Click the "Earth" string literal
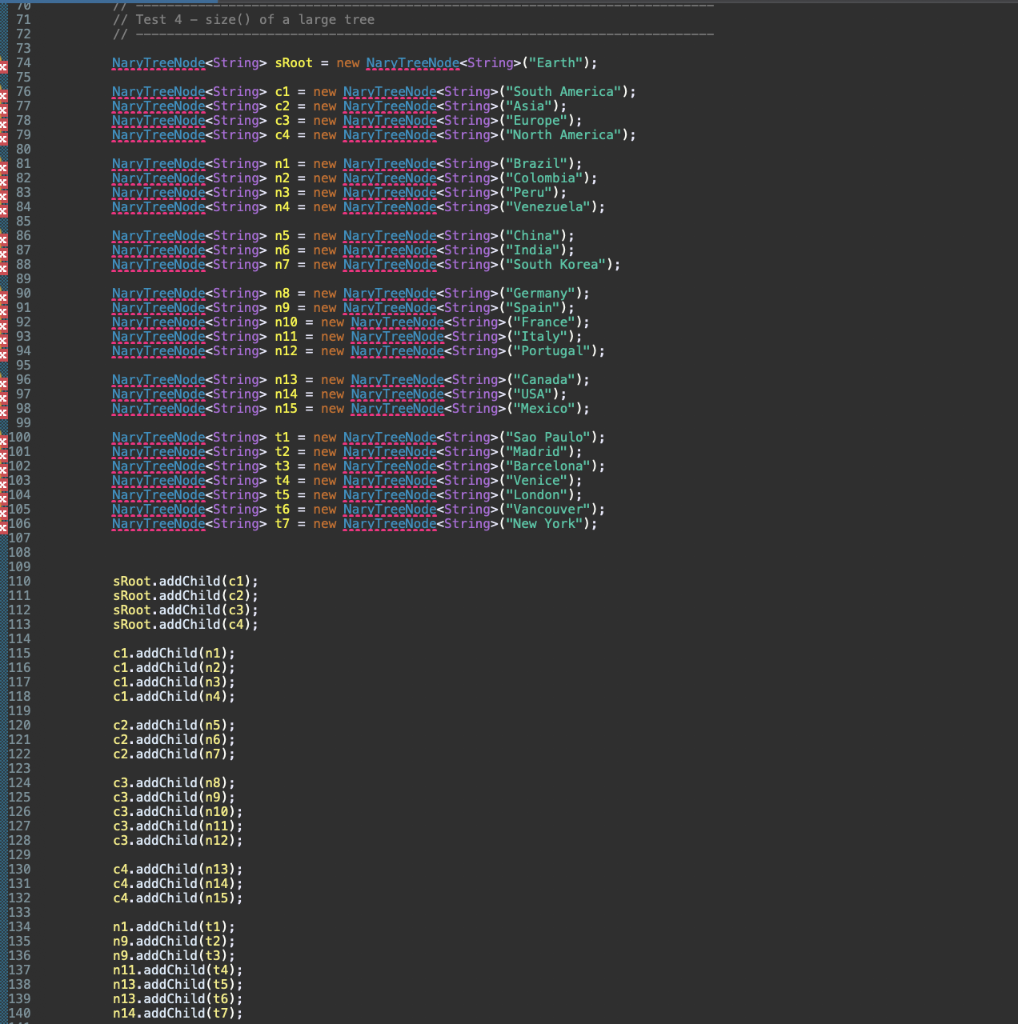The height and width of the screenshot is (1024, 1018). (x=555, y=63)
